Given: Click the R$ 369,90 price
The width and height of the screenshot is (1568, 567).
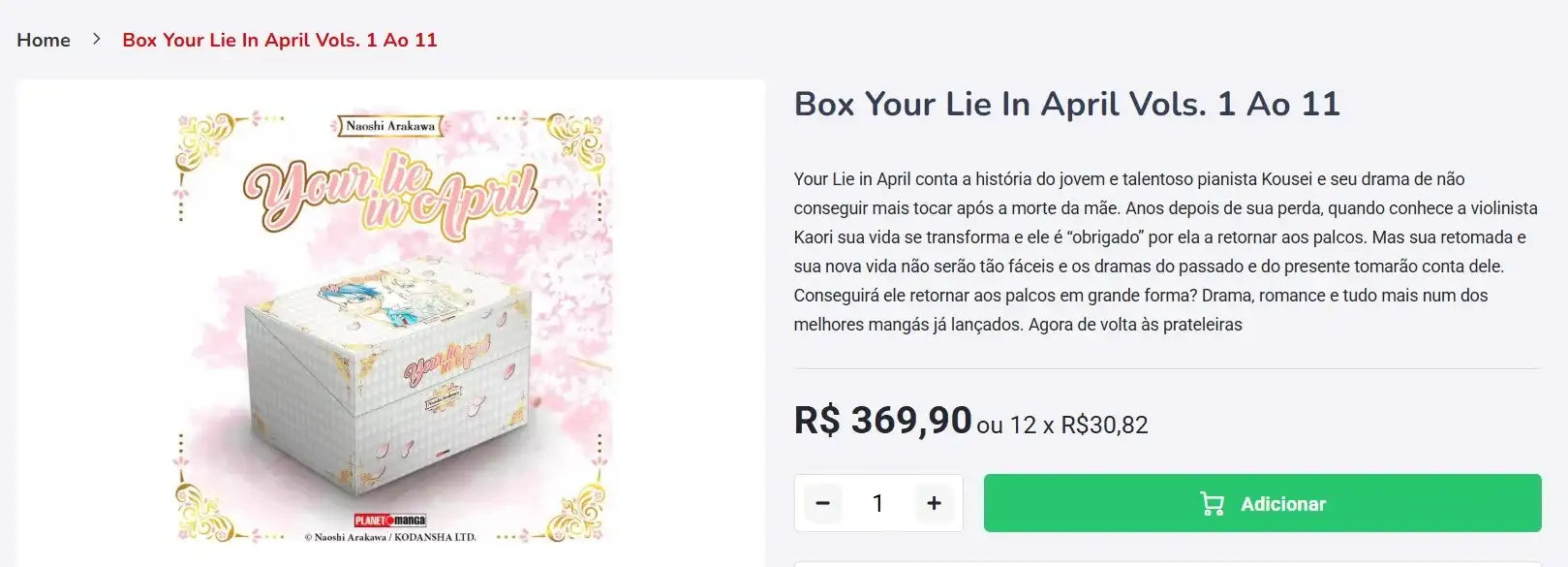Looking at the screenshot, I should coord(882,421).
